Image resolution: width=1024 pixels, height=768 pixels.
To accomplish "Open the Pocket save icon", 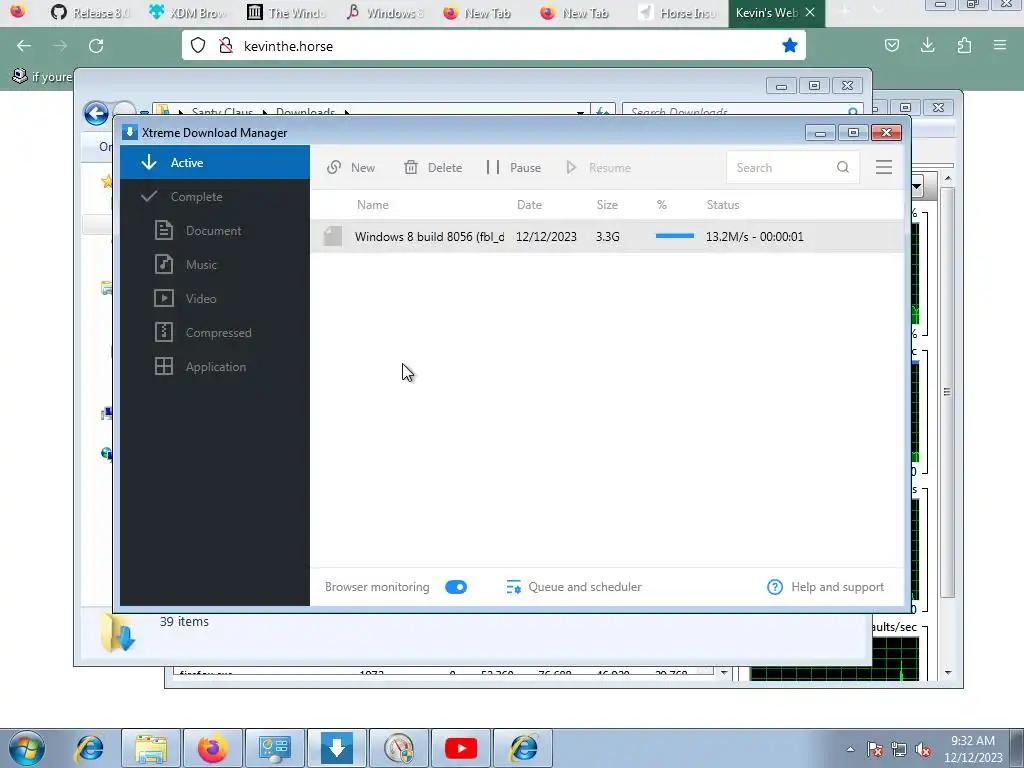I will [891, 45].
